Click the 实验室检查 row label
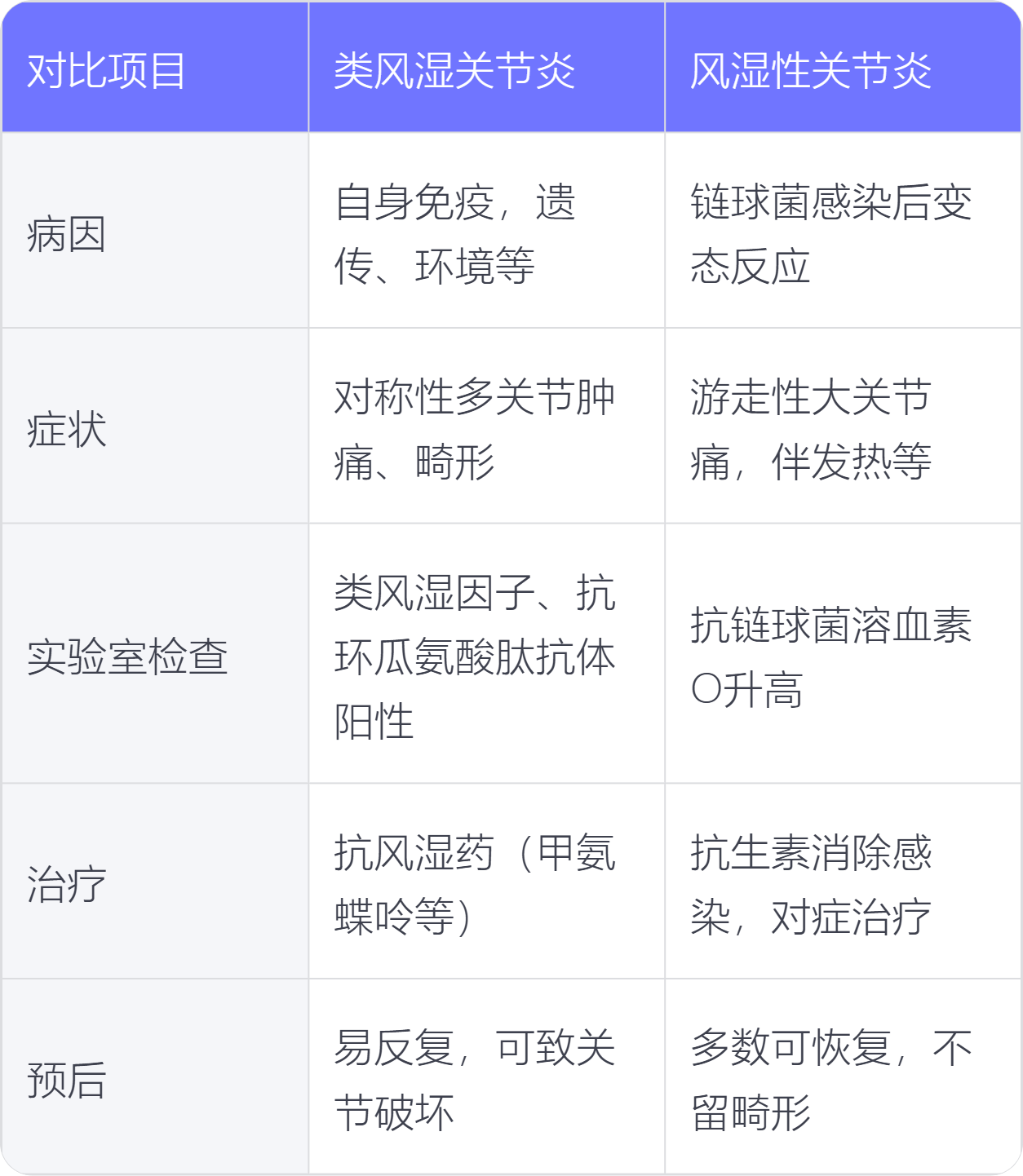1023x1176 pixels. coord(126,657)
